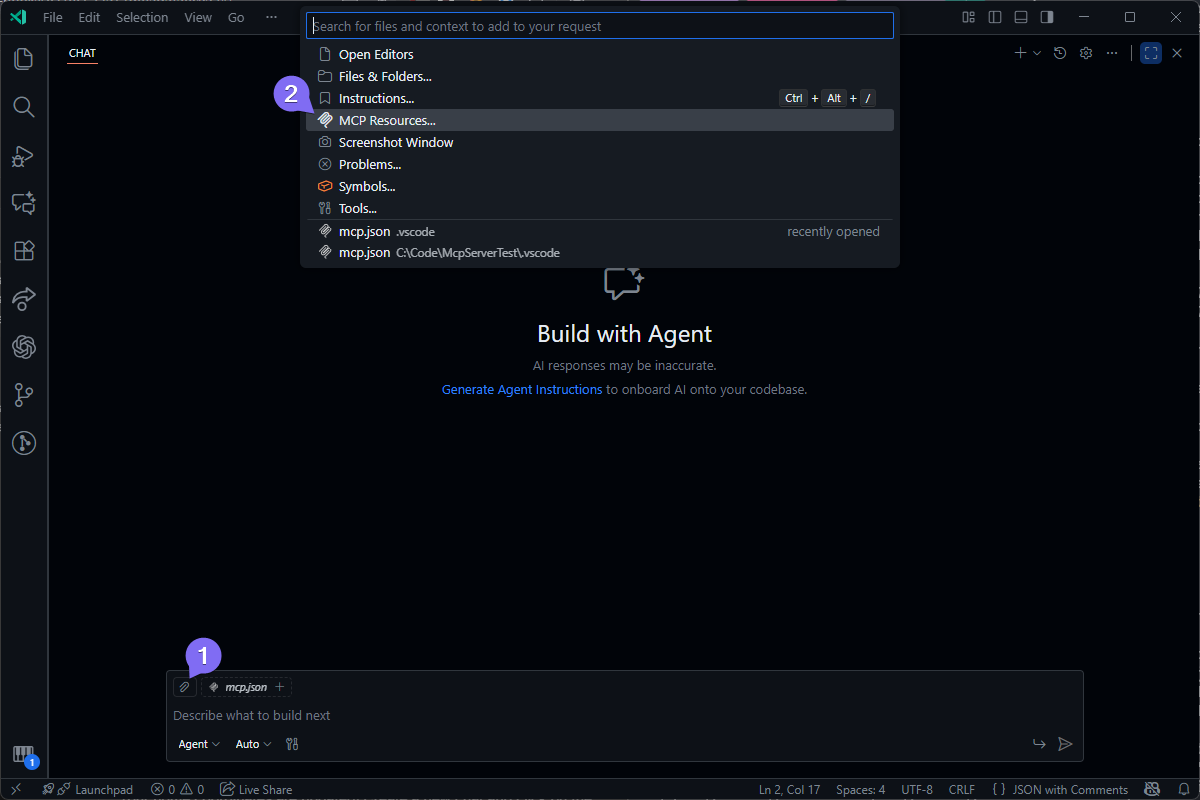Start a new chat with the plus icon
Screen dimensions: 1200x800
pyautogui.click(x=1021, y=52)
